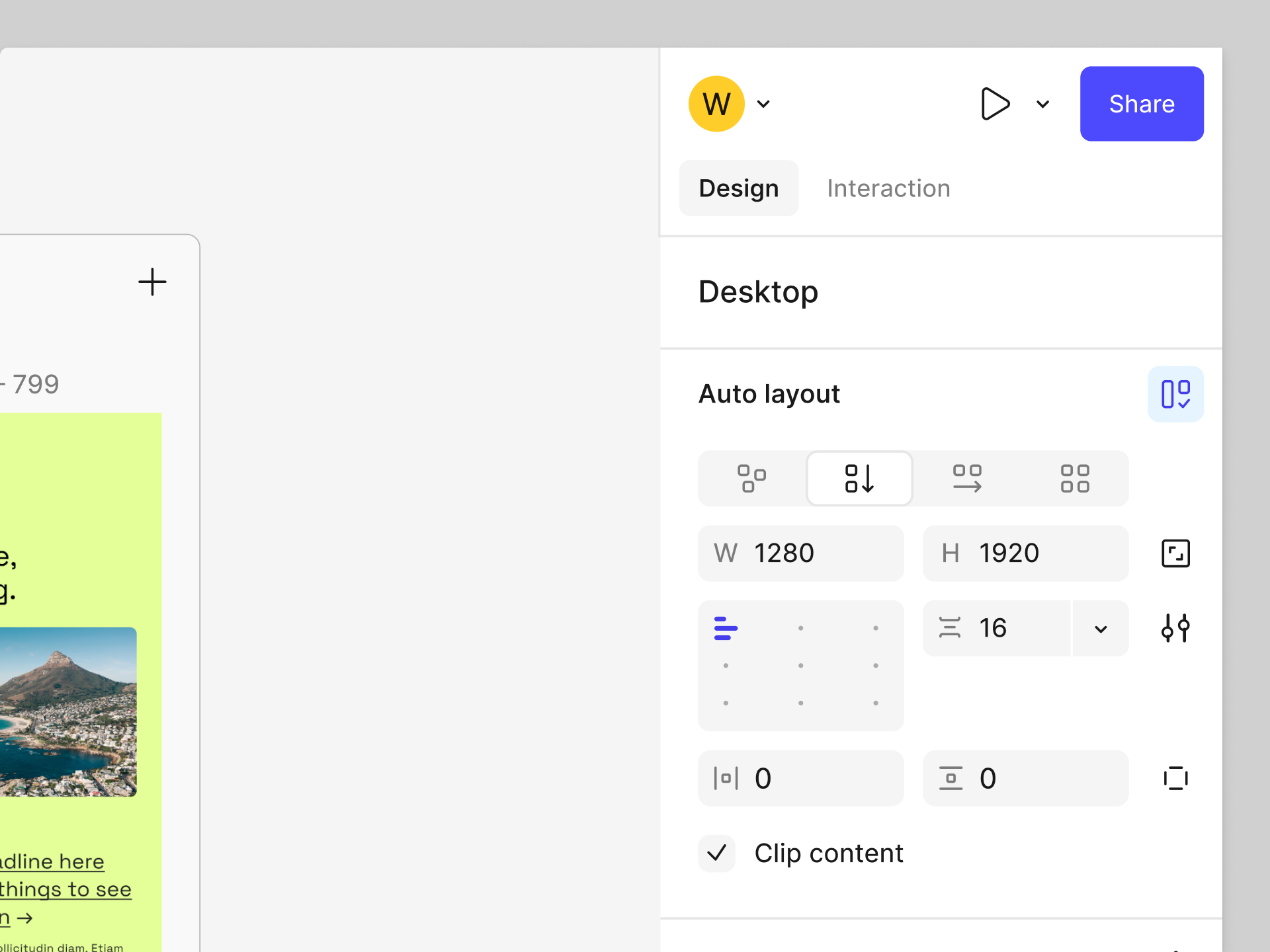Disable auto layout via highlighted toggle
The image size is (1270, 952).
click(x=1175, y=393)
